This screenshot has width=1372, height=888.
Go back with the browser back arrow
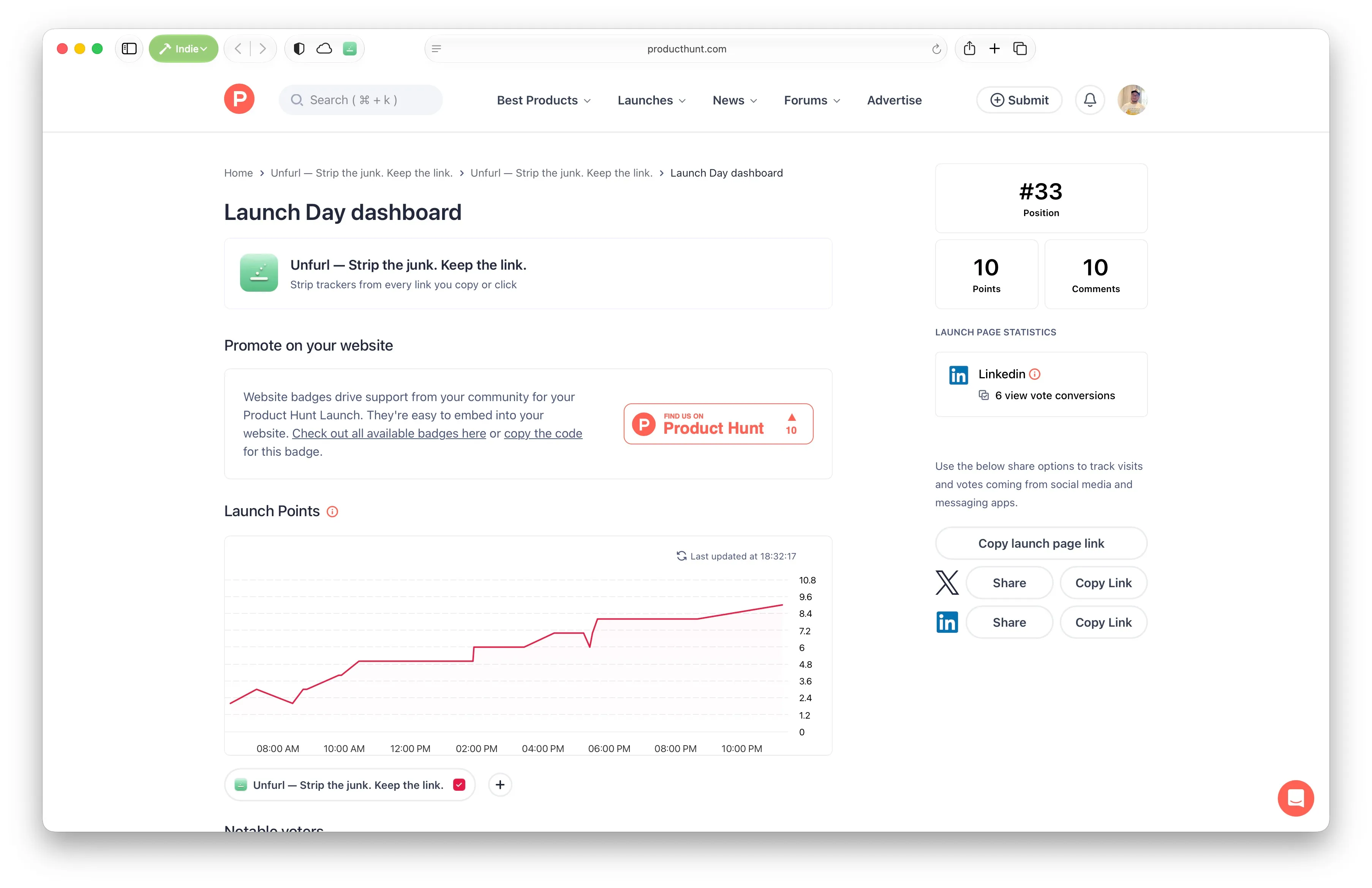[x=238, y=49]
